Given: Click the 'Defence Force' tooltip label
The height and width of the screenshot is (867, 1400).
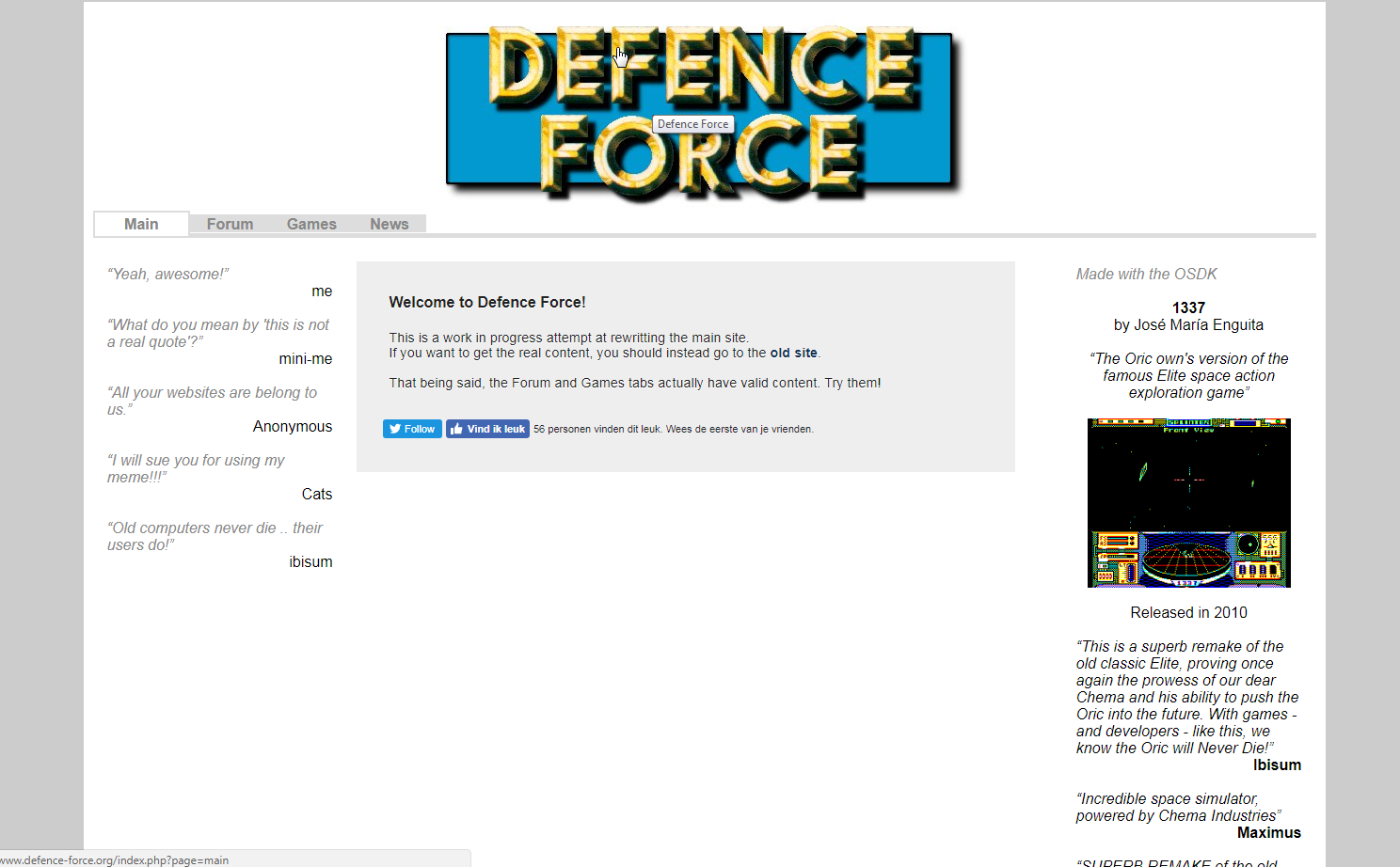Looking at the screenshot, I should coord(692,124).
